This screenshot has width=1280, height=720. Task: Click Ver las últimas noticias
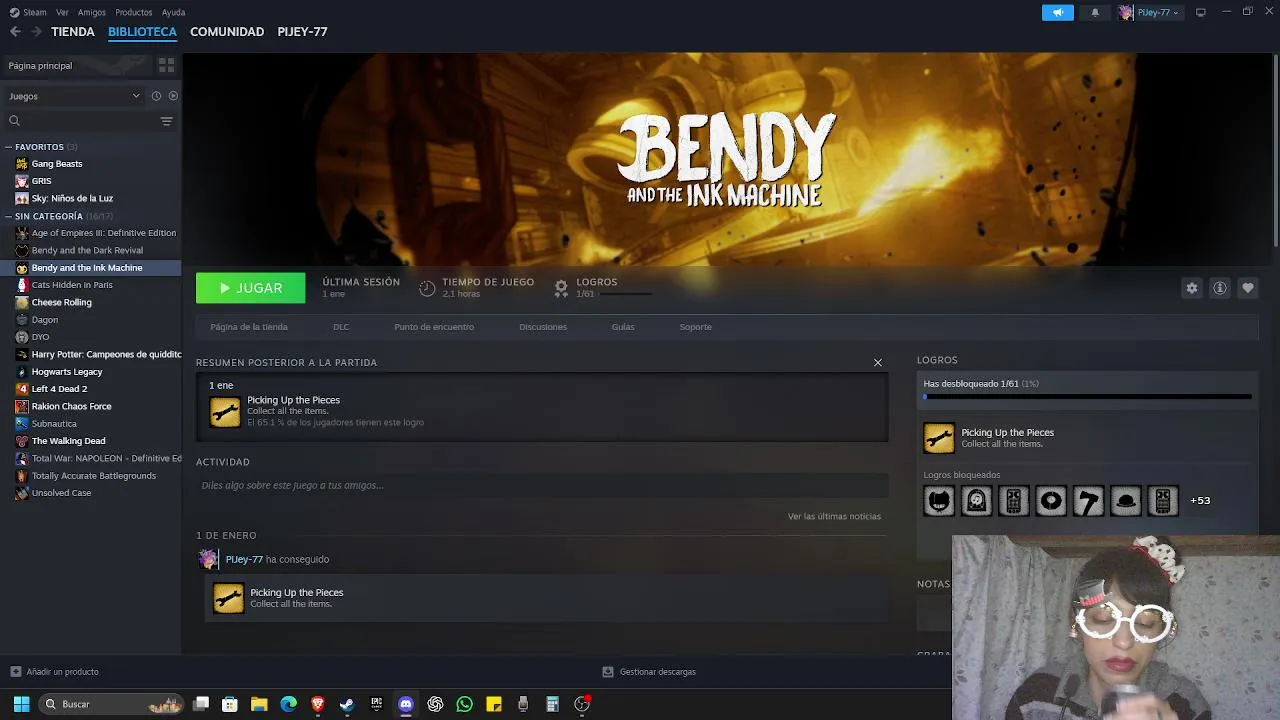[x=834, y=516]
